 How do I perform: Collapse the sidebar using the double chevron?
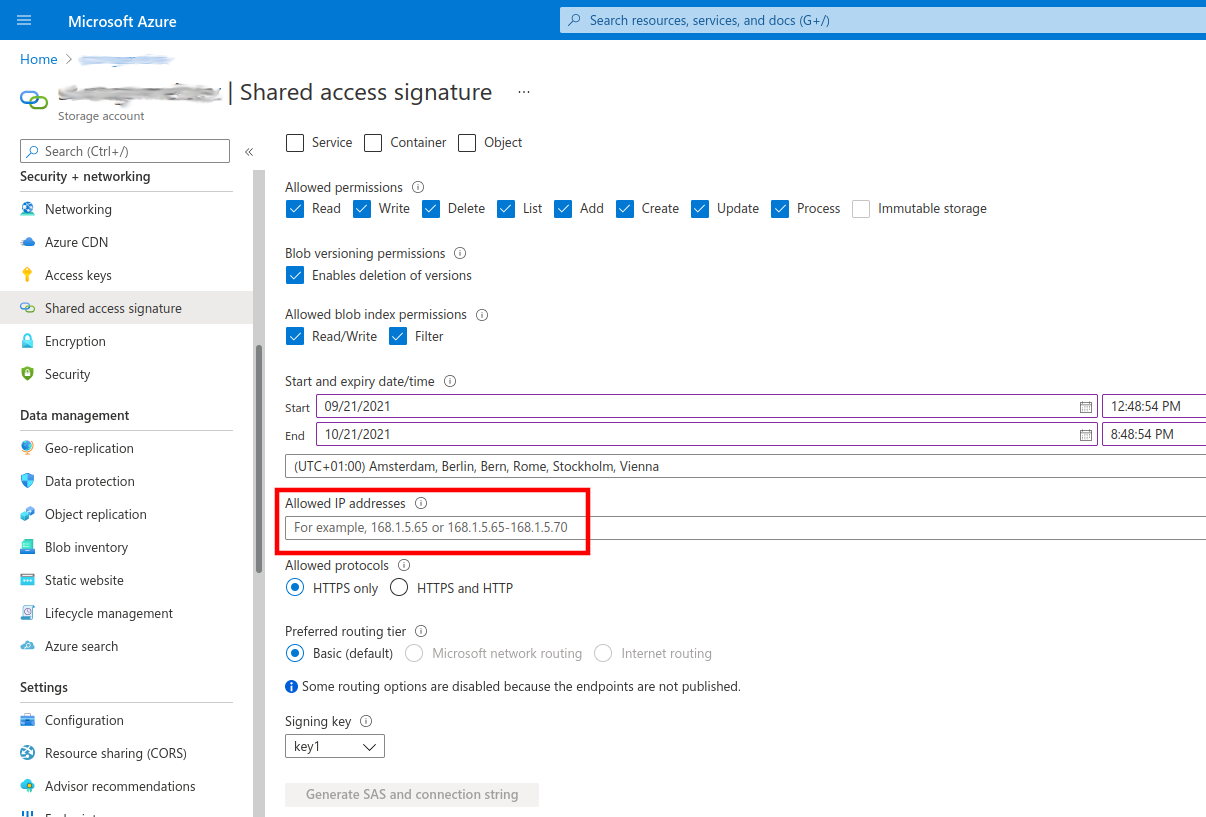pos(249,152)
